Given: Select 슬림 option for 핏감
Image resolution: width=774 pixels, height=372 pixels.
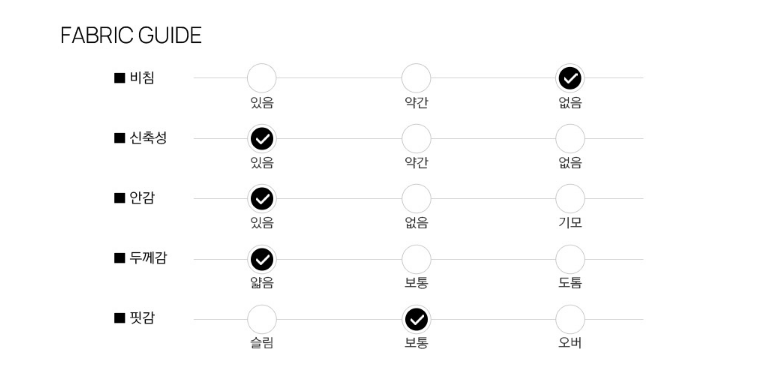Looking at the screenshot, I should 262,320.
